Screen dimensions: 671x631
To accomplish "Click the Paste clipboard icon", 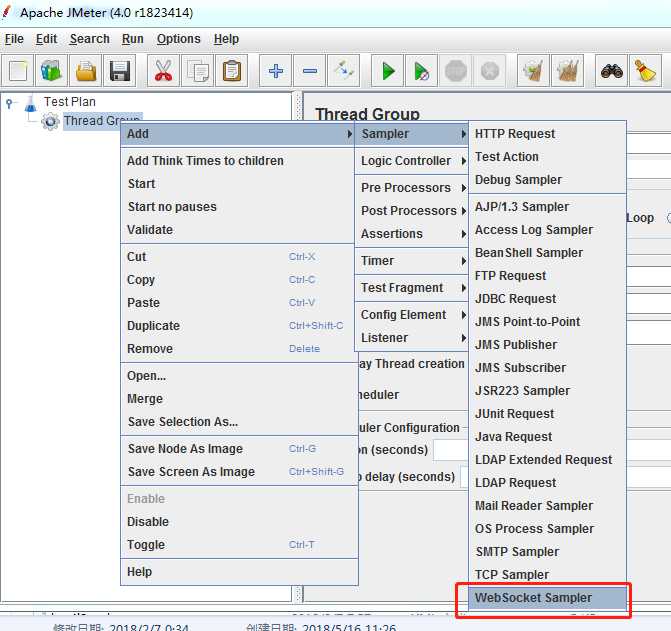I will tap(232, 71).
